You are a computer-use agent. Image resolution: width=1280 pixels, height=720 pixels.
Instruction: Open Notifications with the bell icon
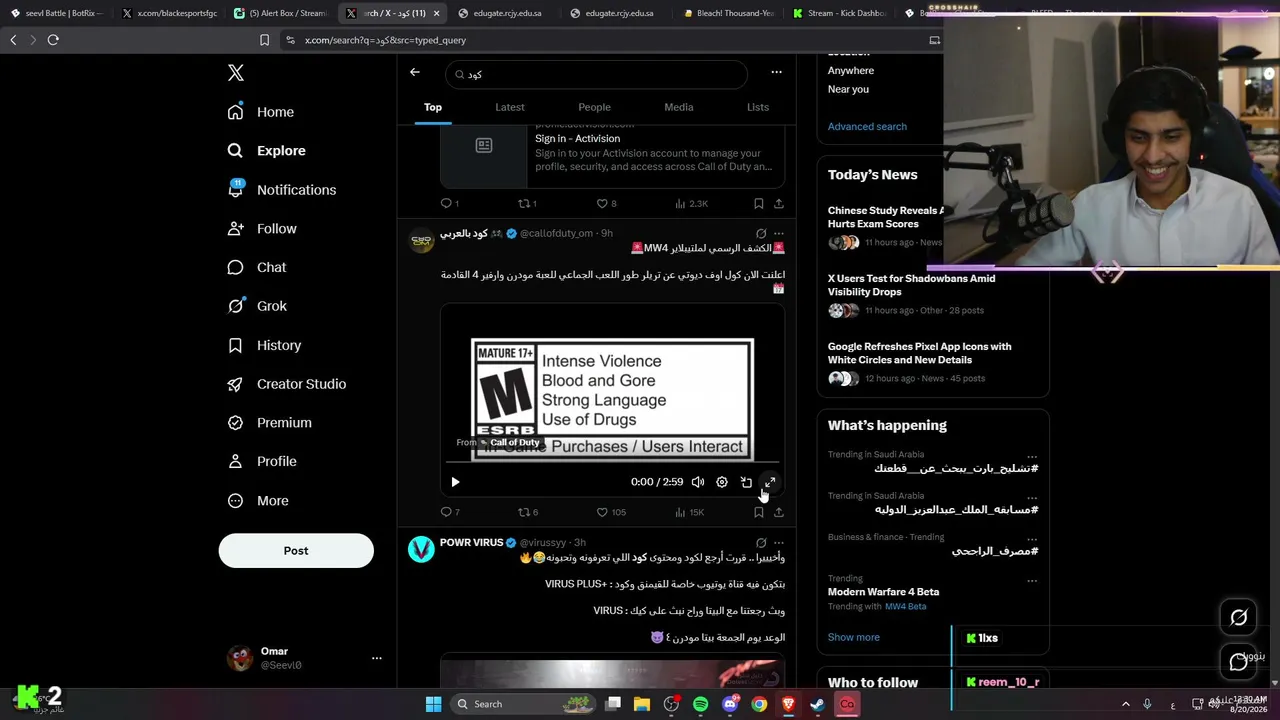coord(282,190)
